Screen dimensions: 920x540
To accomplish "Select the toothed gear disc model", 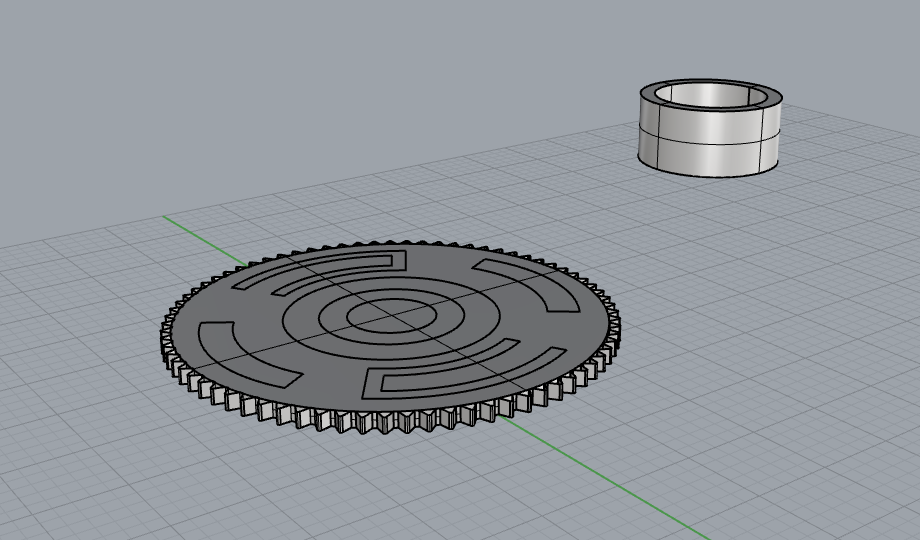I will click(x=390, y=337).
